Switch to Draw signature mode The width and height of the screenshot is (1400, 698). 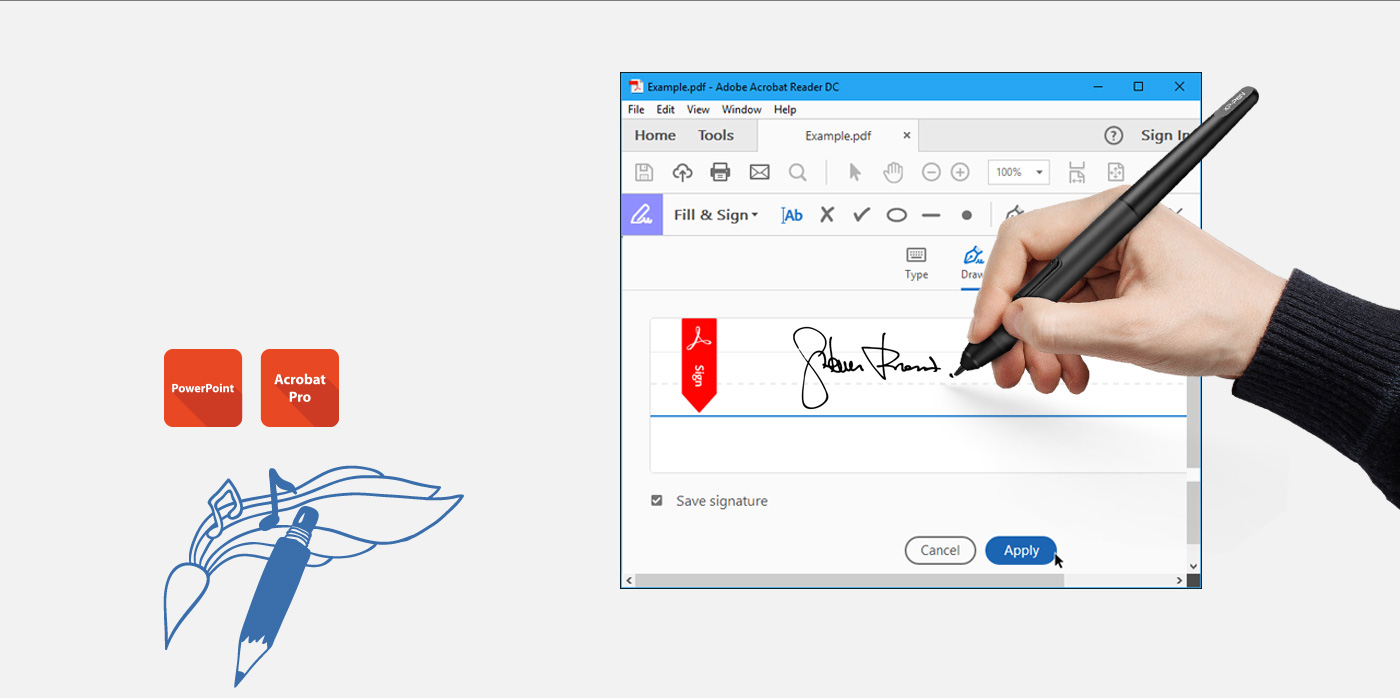coord(972,263)
